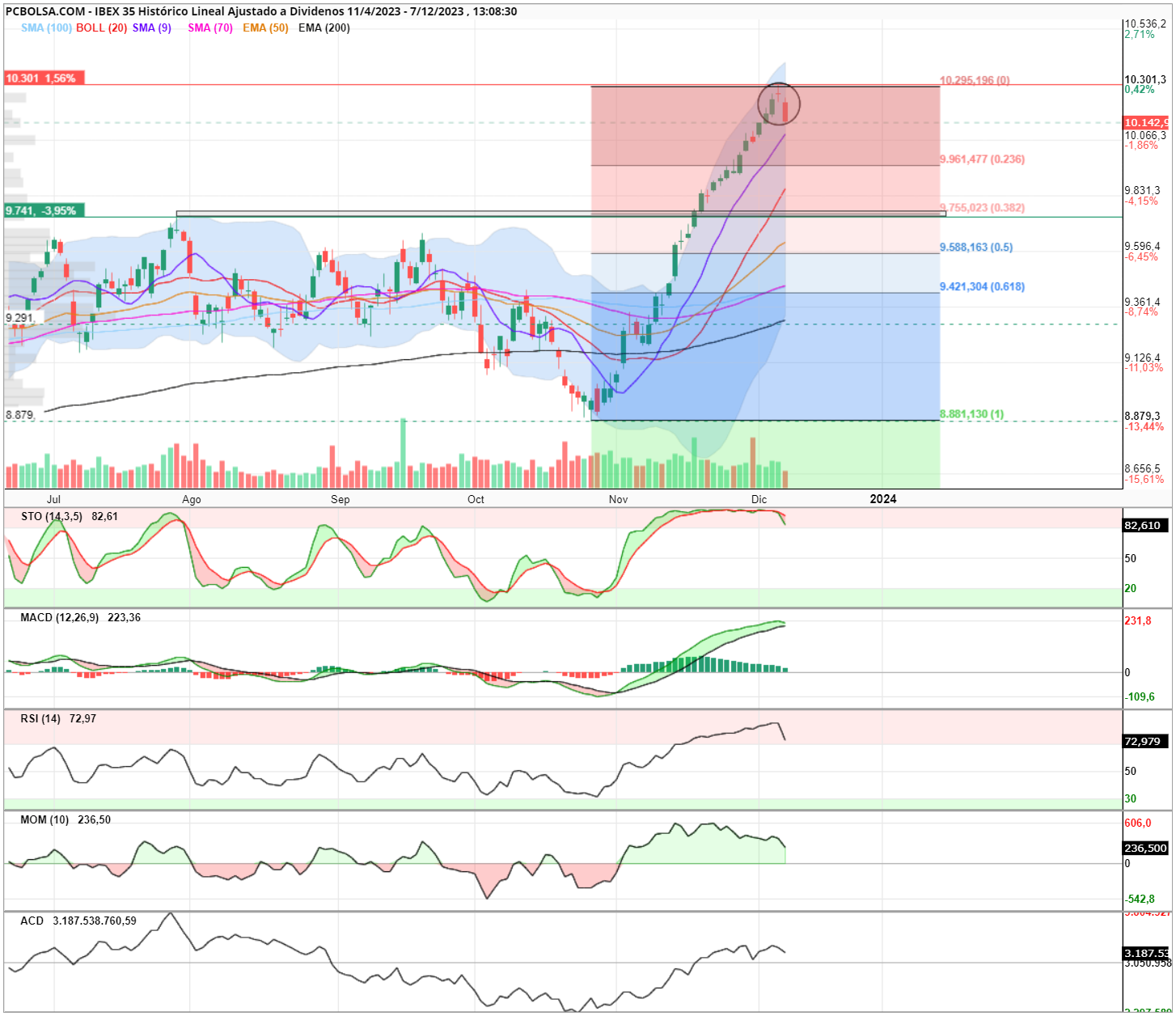Click the ACD value 3.187.538.760,59

95,921
